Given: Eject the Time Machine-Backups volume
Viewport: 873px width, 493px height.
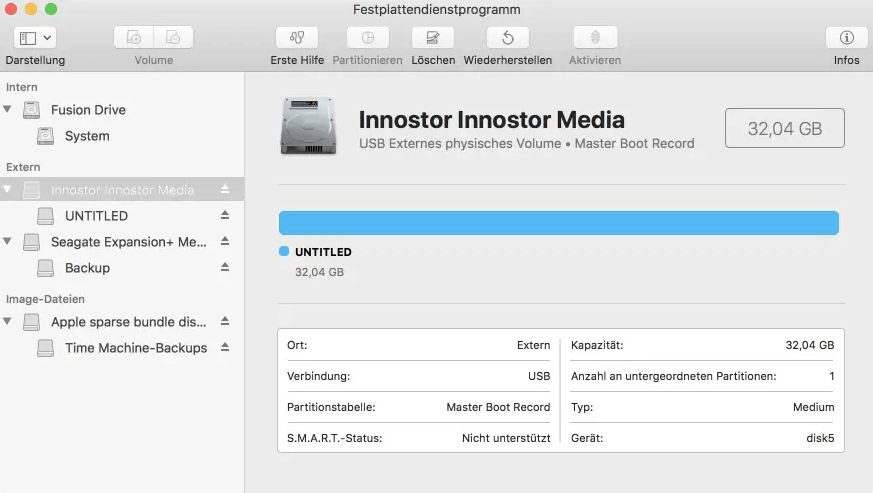Looking at the screenshot, I should (x=225, y=347).
